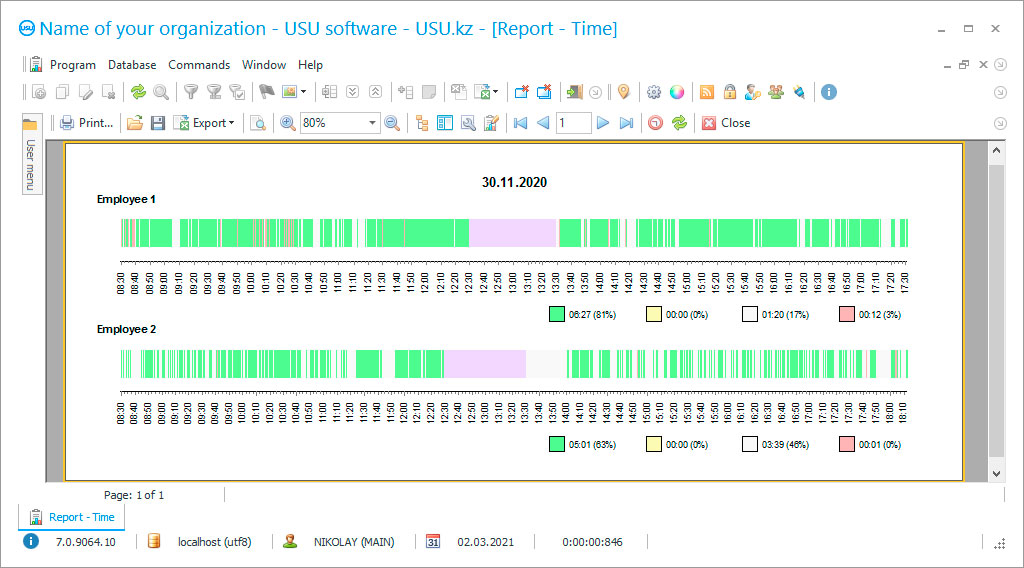
Task: Click the padlock lock icon
Action: (730, 92)
